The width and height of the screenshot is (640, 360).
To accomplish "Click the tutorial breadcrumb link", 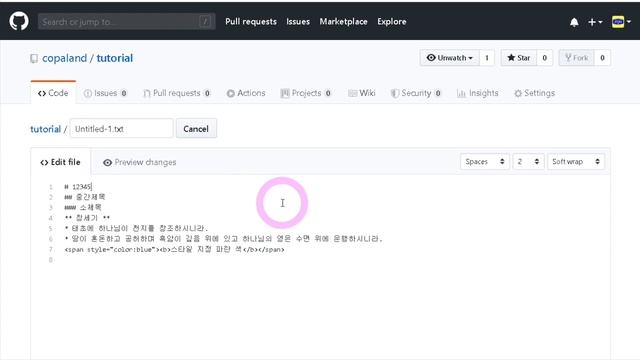I will pyautogui.click(x=45, y=129).
